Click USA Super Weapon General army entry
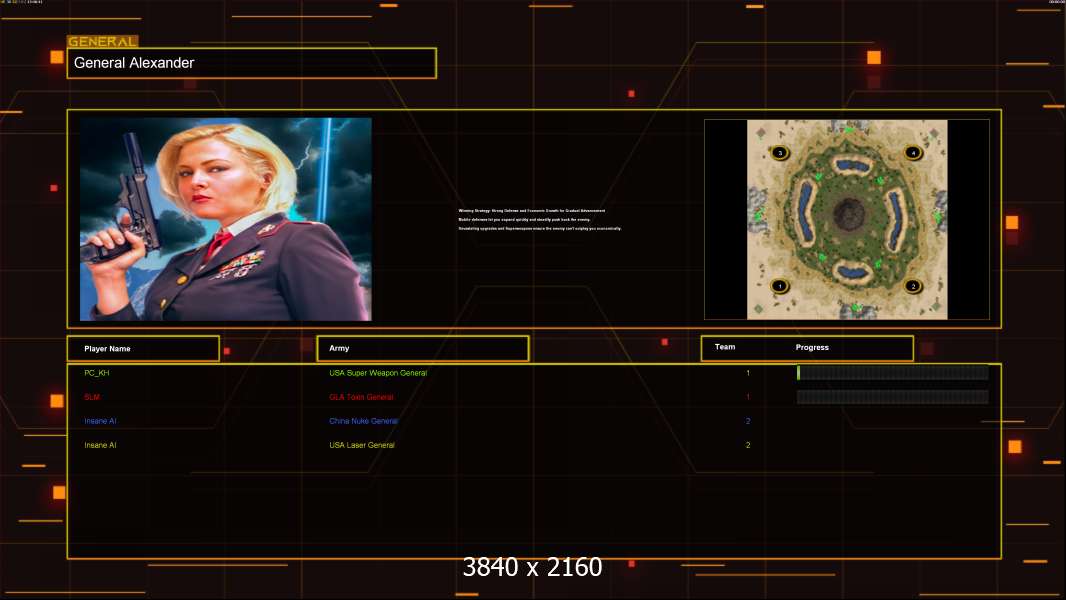Image resolution: width=1066 pixels, height=600 pixels. (x=378, y=373)
